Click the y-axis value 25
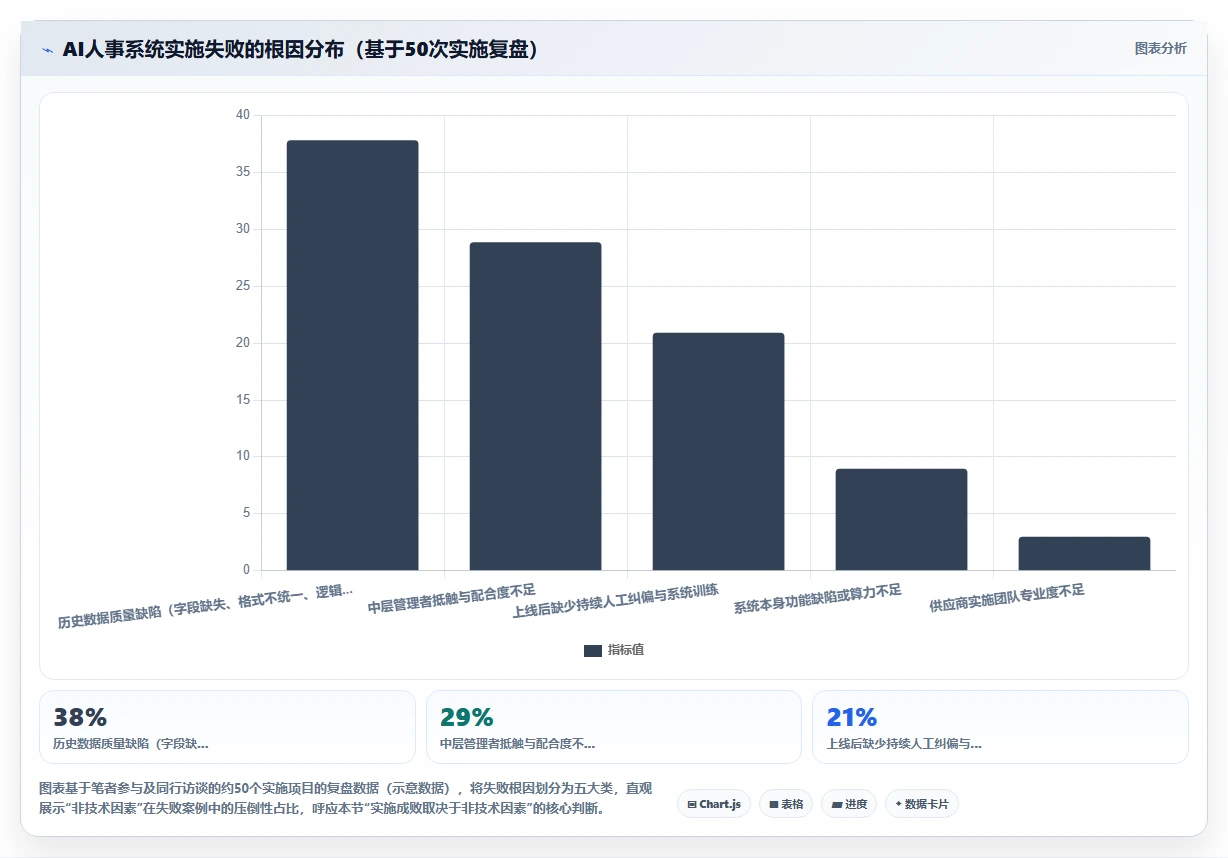 [243, 286]
